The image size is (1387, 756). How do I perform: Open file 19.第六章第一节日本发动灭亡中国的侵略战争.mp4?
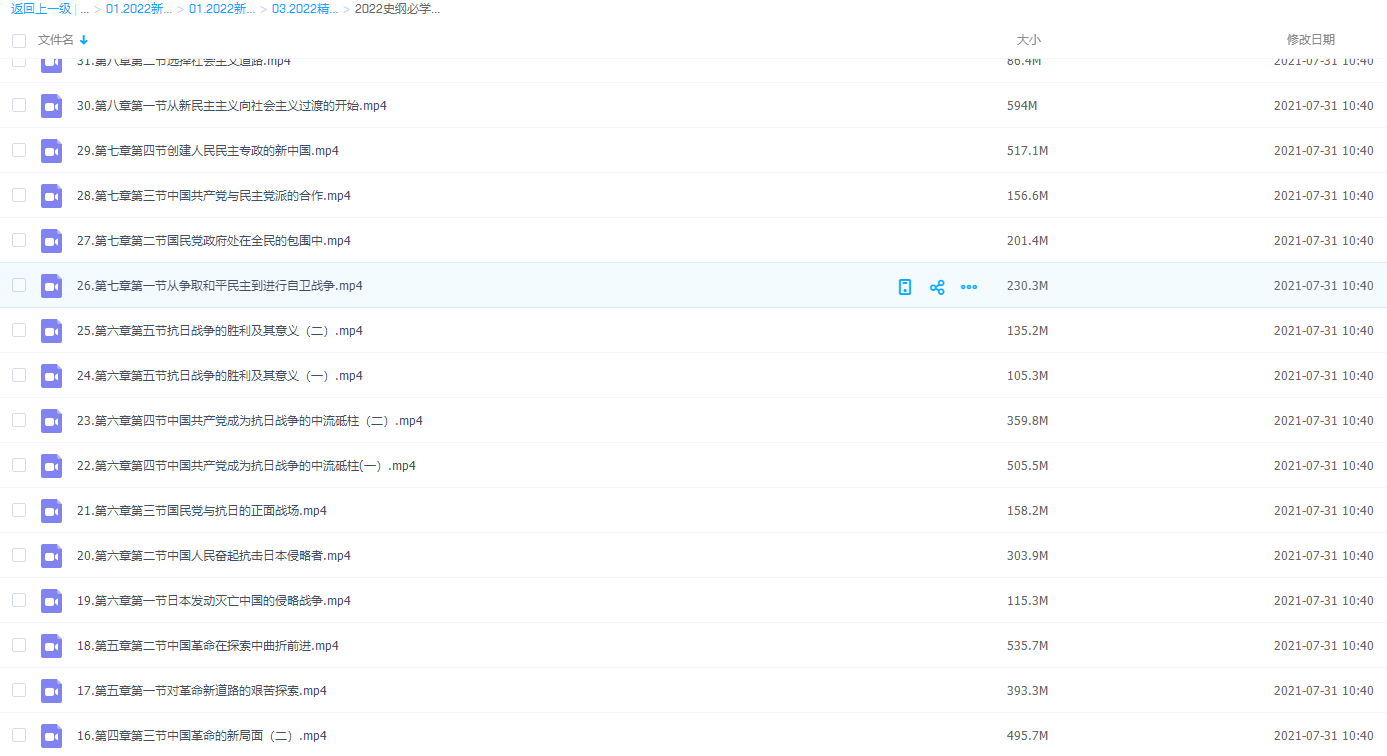[213, 601]
